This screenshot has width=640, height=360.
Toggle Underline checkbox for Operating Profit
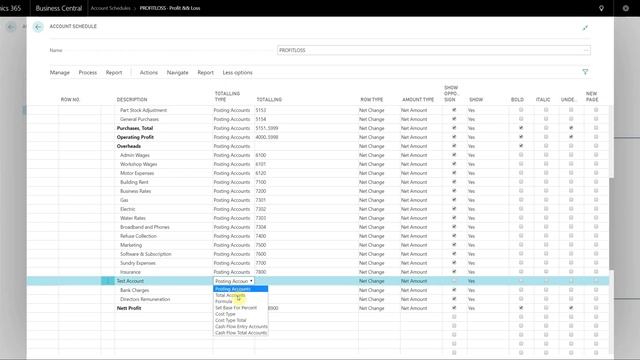pos(571,137)
